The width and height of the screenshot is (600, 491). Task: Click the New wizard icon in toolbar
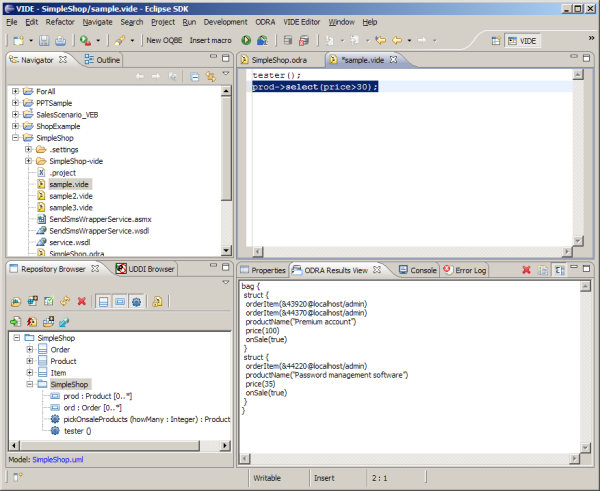tap(18, 40)
